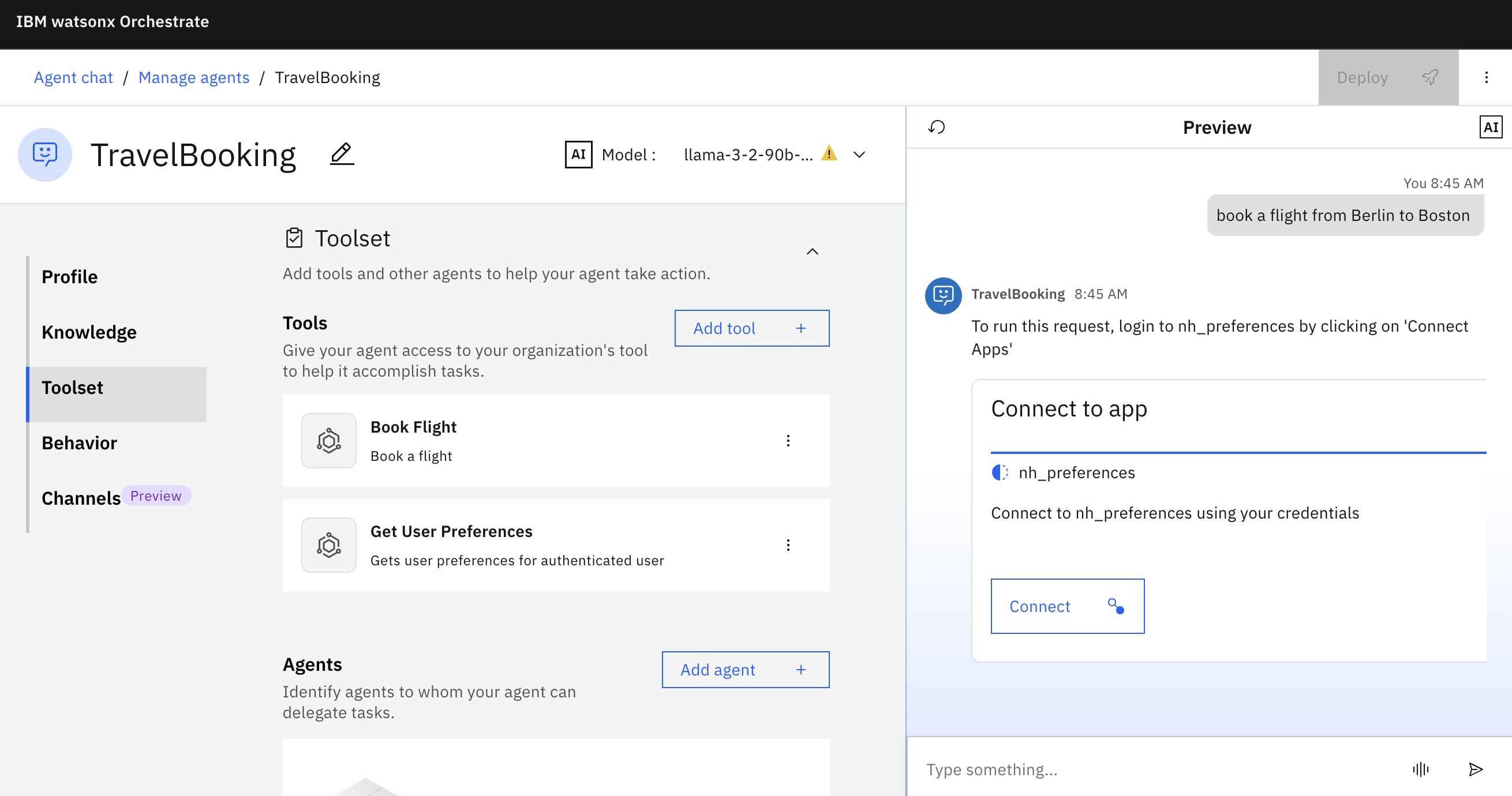Click the Add tool button
The height and width of the screenshot is (796, 1512).
point(751,328)
